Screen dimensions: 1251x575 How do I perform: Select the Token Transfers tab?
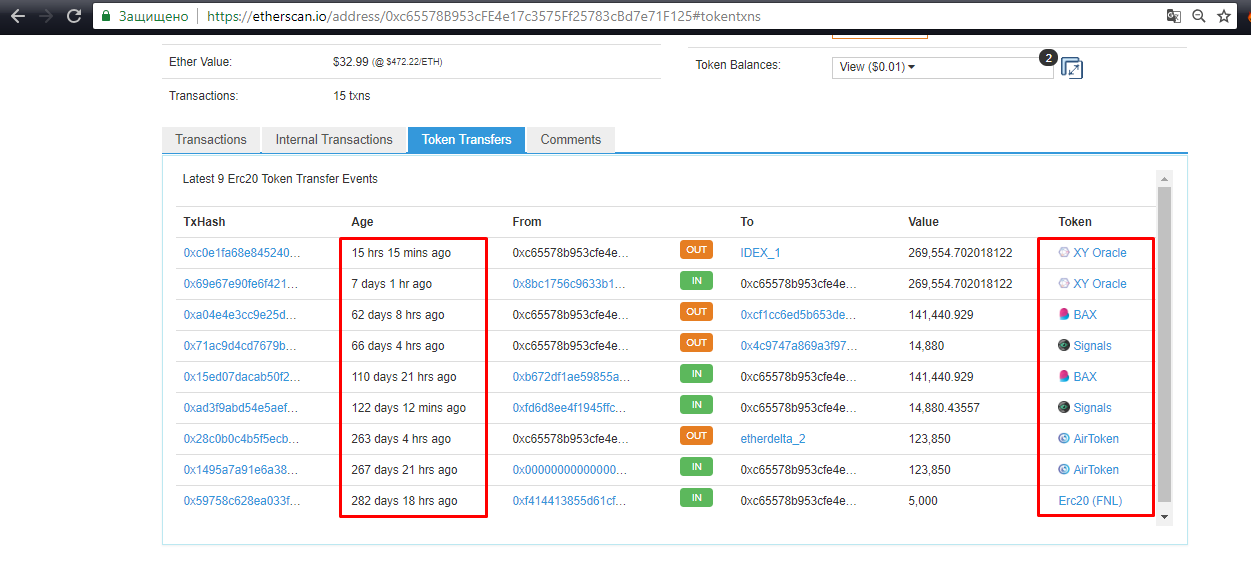click(x=467, y=140)
